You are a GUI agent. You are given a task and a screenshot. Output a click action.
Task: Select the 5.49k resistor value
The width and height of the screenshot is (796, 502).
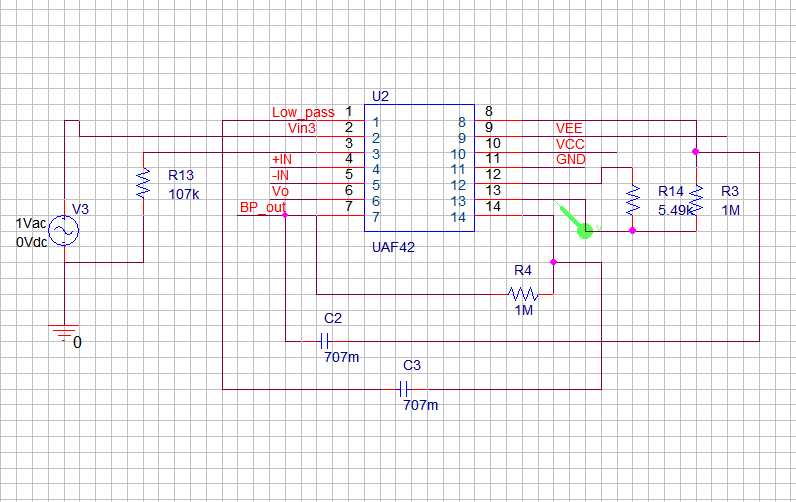tap(676, 210)
